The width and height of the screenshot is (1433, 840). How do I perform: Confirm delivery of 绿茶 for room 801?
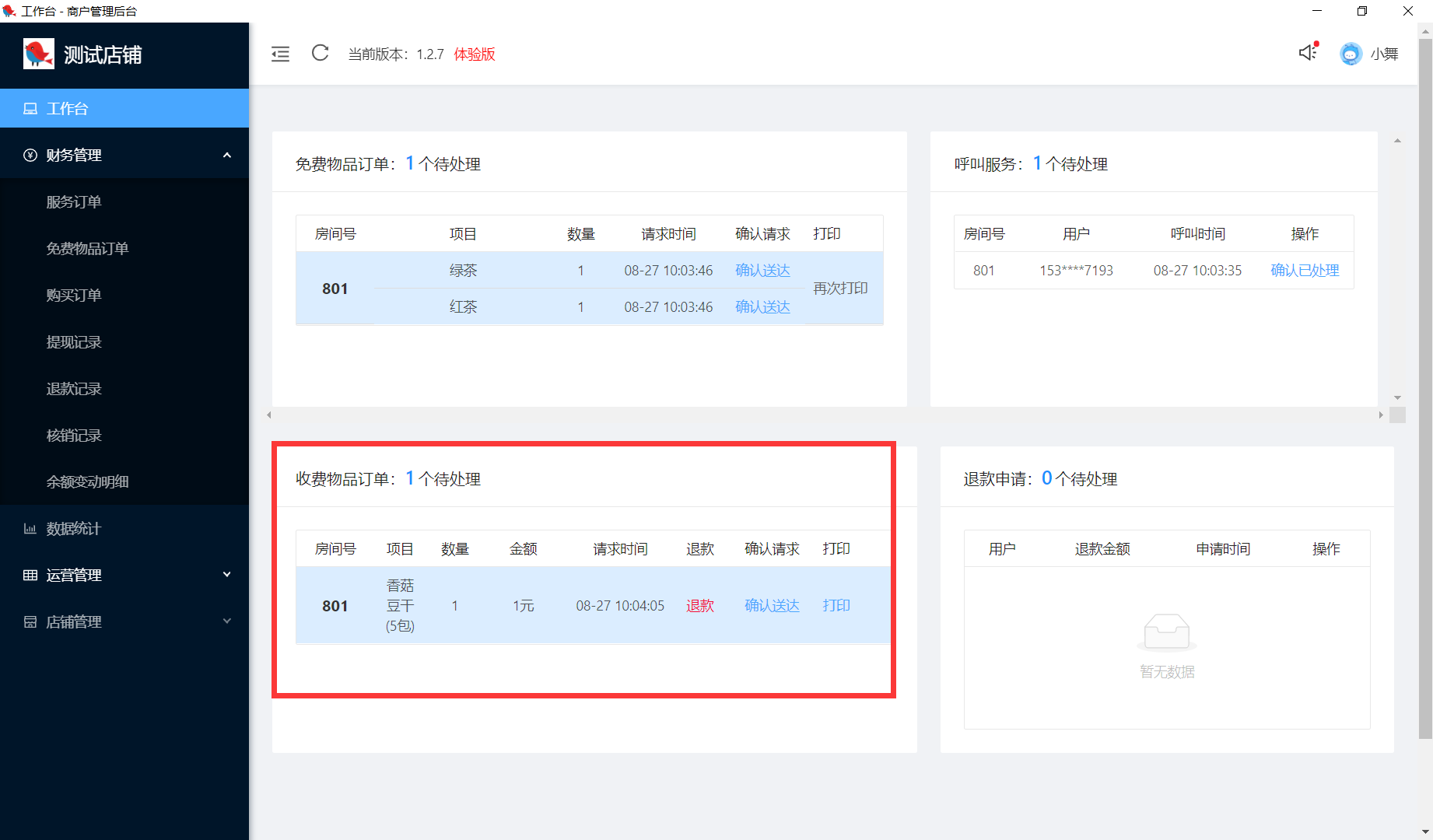[x=762, y=271]
